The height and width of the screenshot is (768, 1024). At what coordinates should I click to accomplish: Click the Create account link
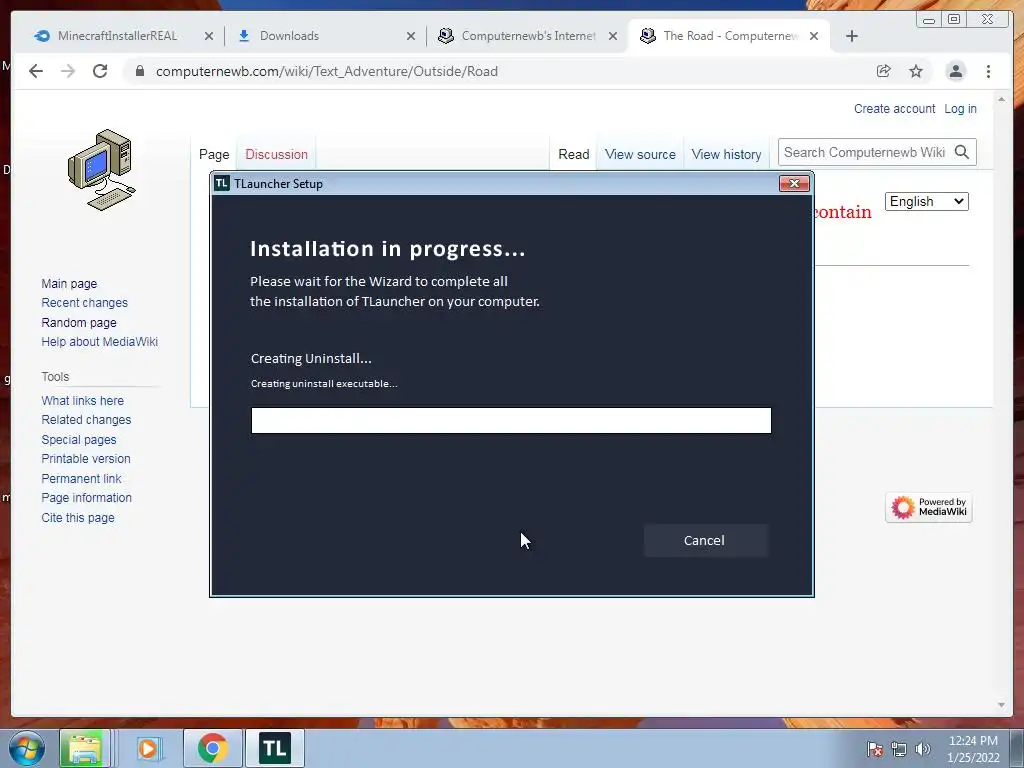click(x=895, y=108)
